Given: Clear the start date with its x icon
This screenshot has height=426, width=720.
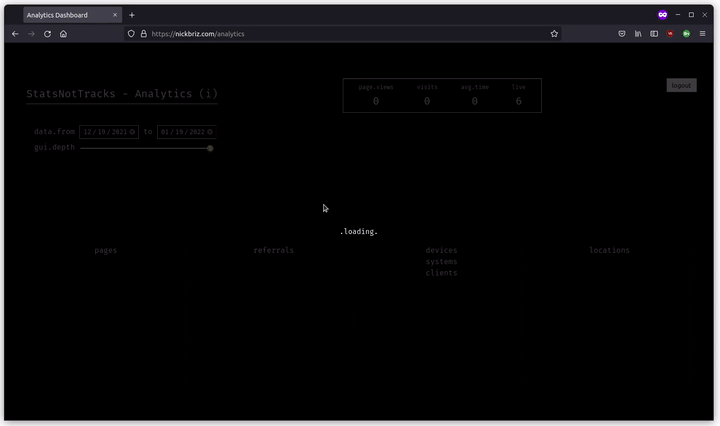Looking at the screenshot, I should [132, 132].
